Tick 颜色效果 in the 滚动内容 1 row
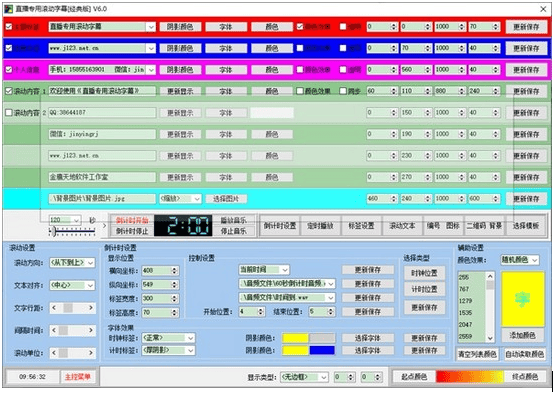Viewport: 555px width, 394px height. tap(300, 91)
